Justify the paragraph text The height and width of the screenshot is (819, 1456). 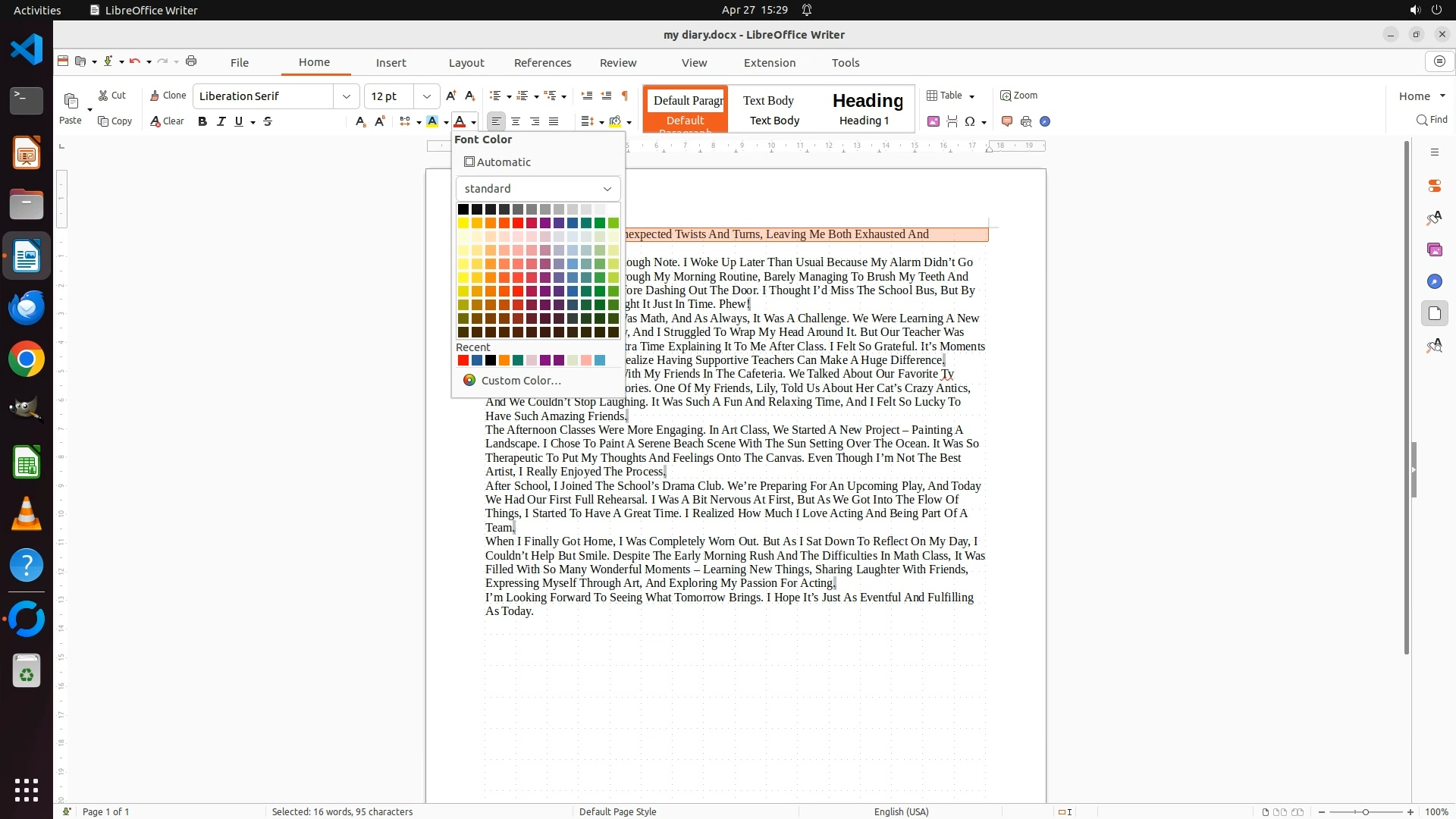pos(554,121)
